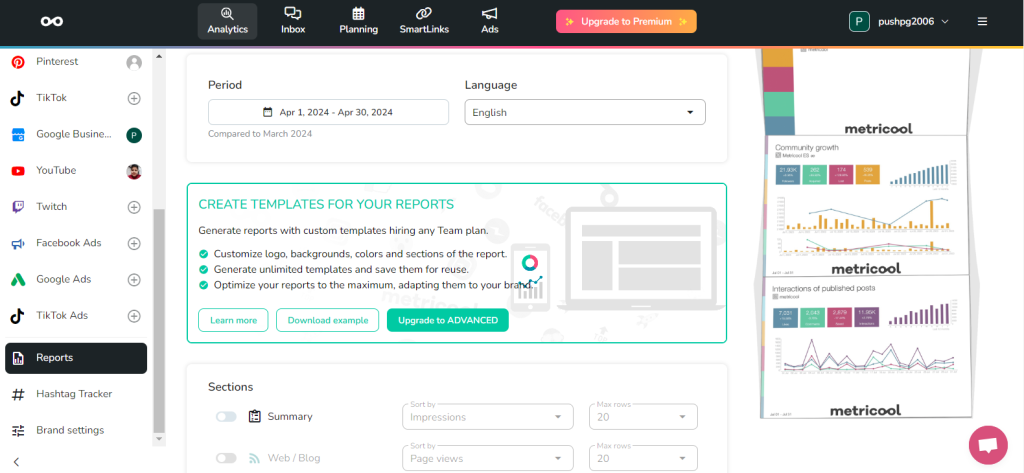
Task: Open the hamburger menu
Action: point(982,22)
